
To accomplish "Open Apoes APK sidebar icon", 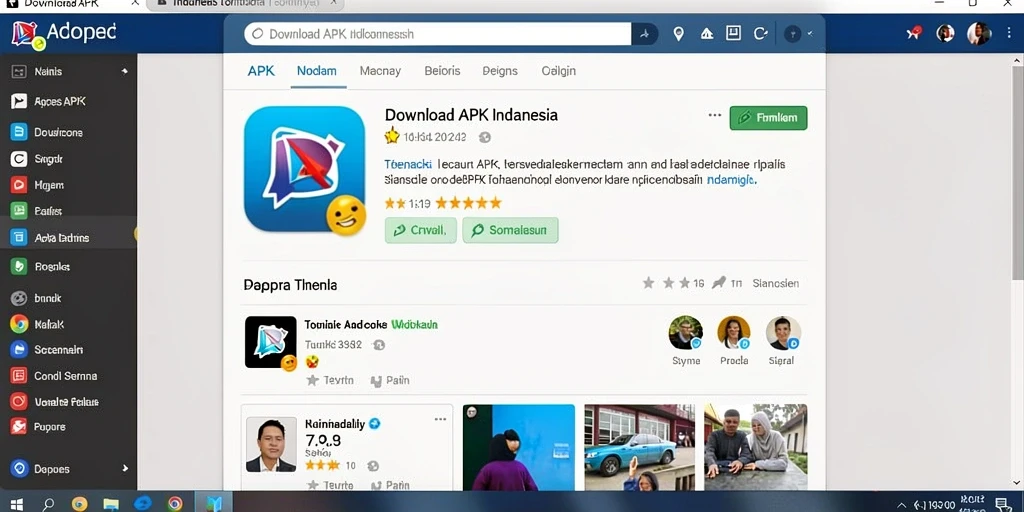I will tap(19, 101).
